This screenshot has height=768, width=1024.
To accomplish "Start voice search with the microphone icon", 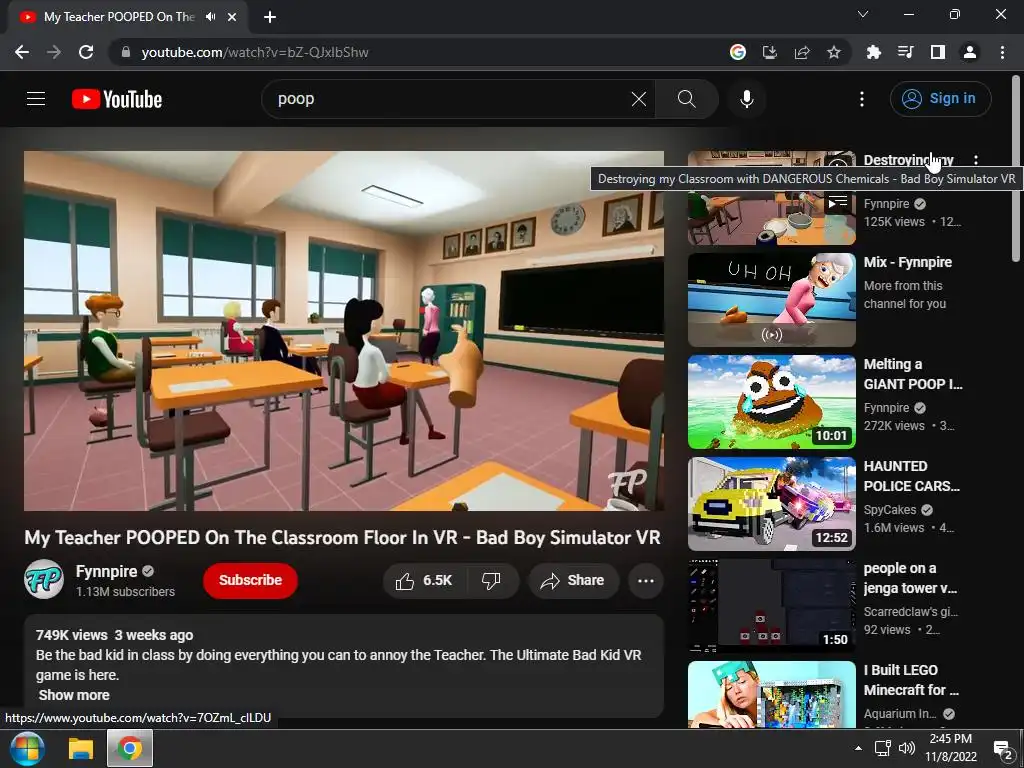I will point(747,99).
